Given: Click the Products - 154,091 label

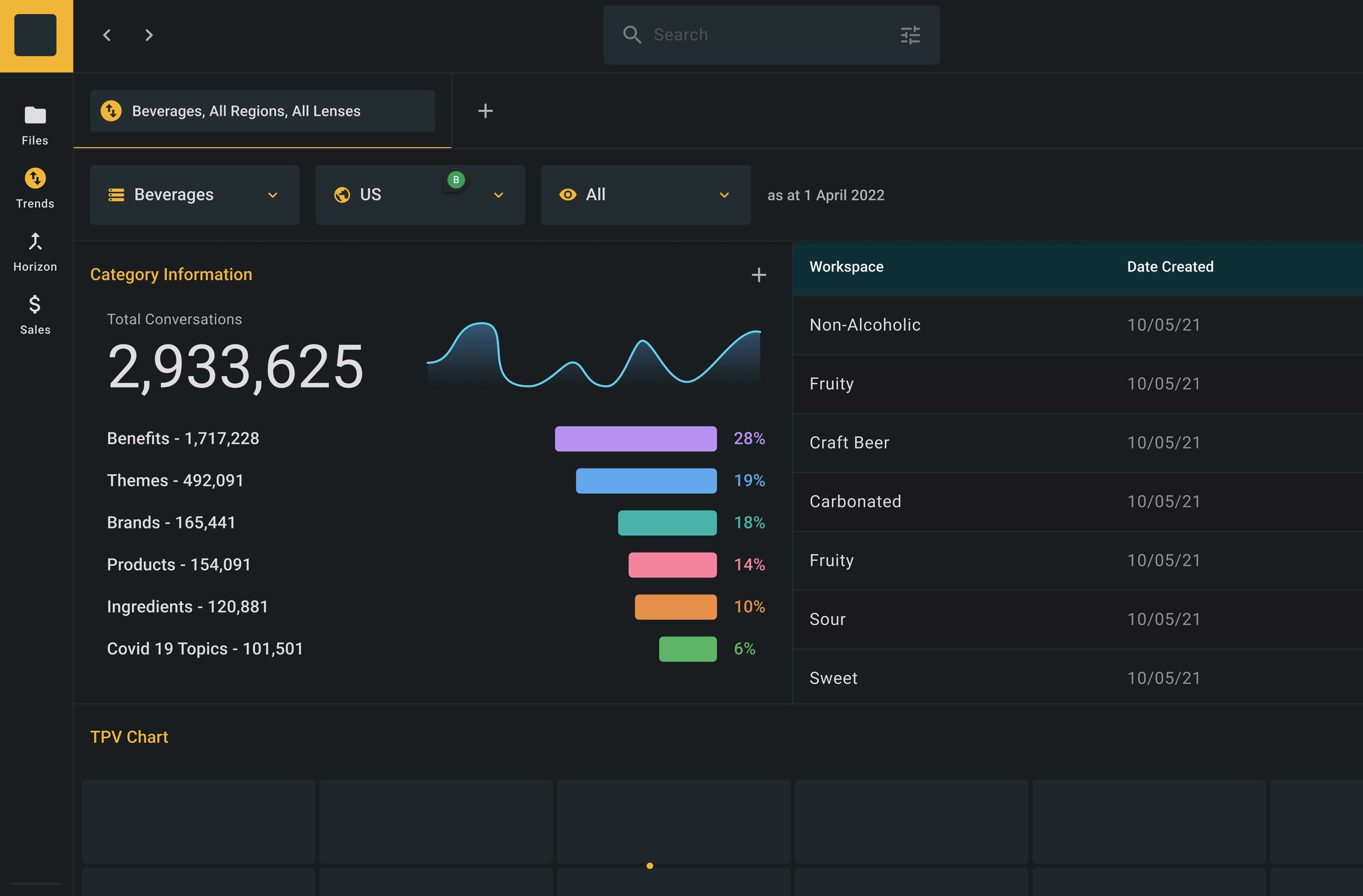Looking at the screenshot, I should pyautogui.click(x=179, y=565).
